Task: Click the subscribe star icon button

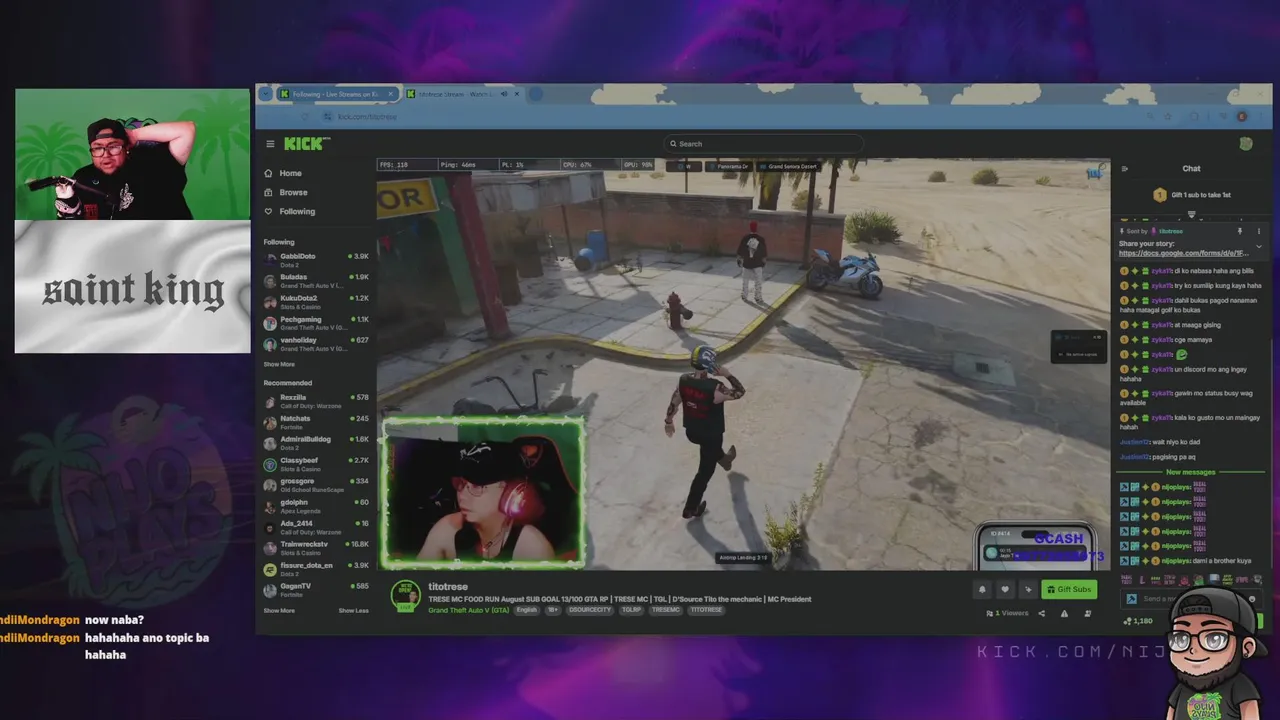Action: tap(1028, 589)
